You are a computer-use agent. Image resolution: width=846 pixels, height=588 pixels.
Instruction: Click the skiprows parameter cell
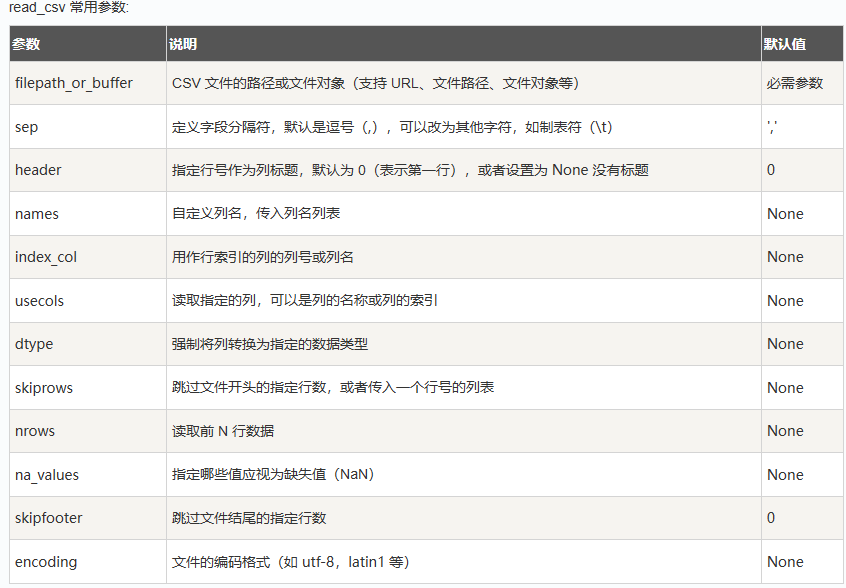(x=44, y=388)
